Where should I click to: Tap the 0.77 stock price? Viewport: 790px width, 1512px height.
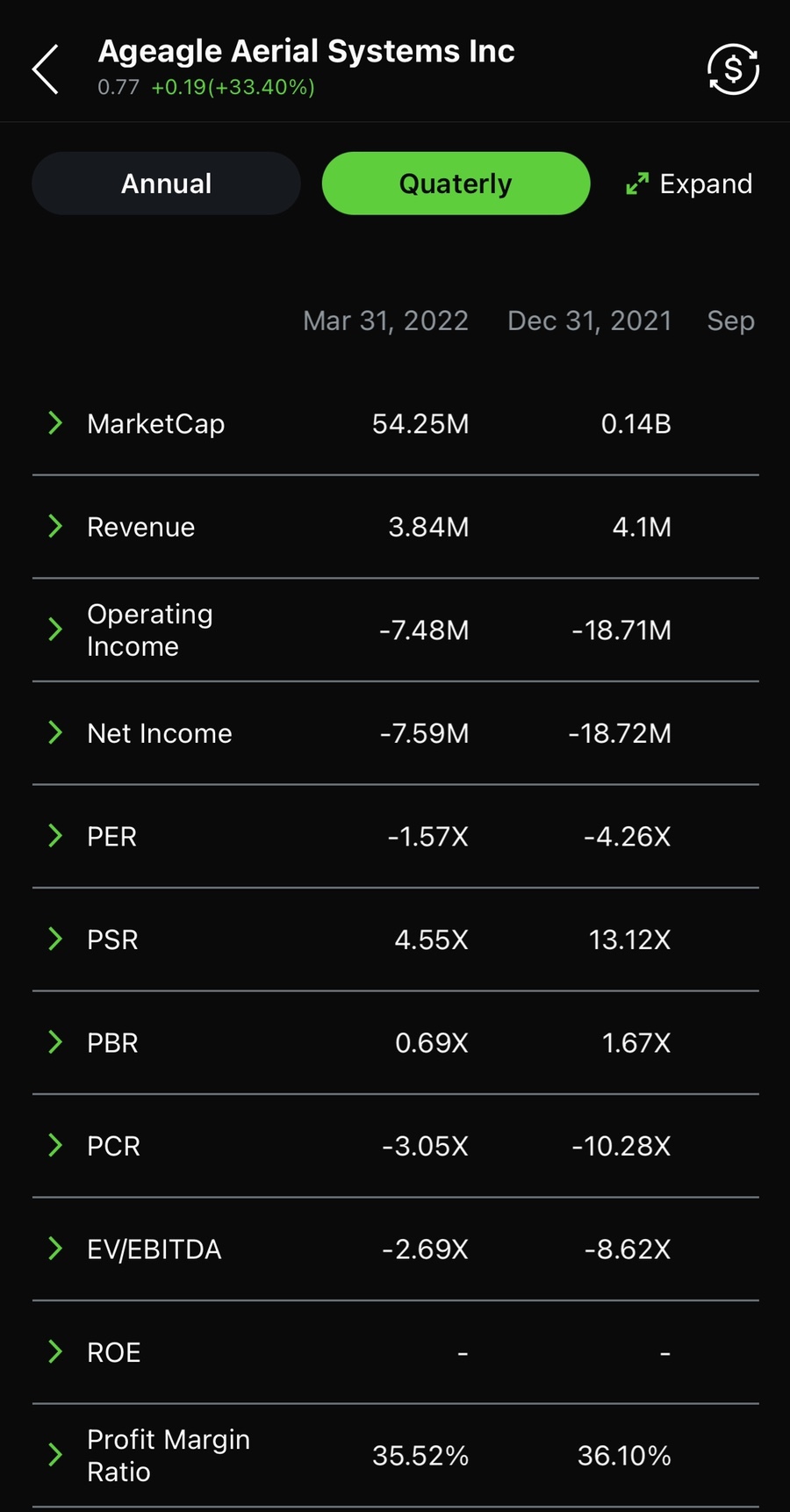[118, 87]
